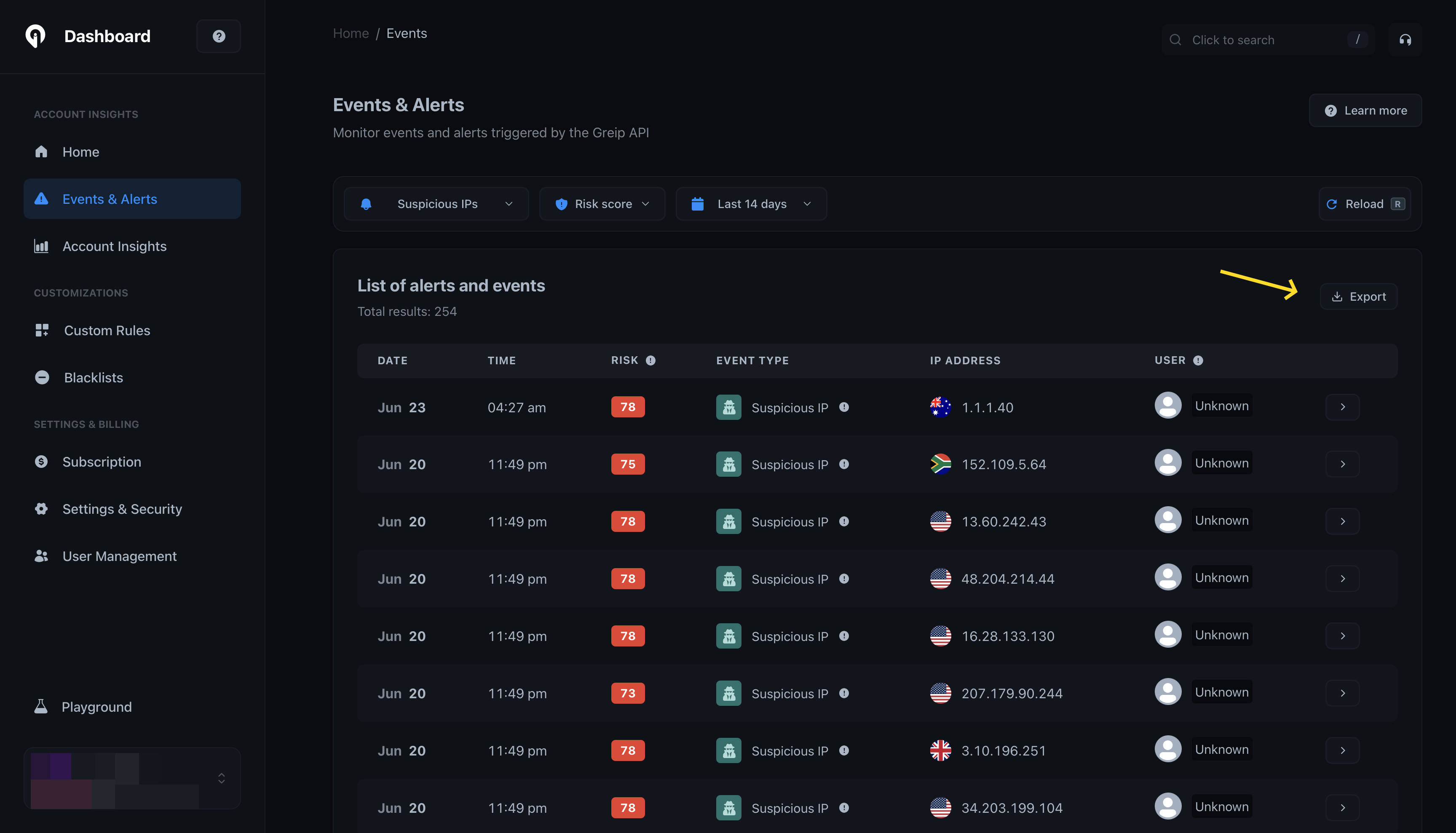1456x833 pixels.
Task: Click the info icon next to RISK header
Action: 651,360
